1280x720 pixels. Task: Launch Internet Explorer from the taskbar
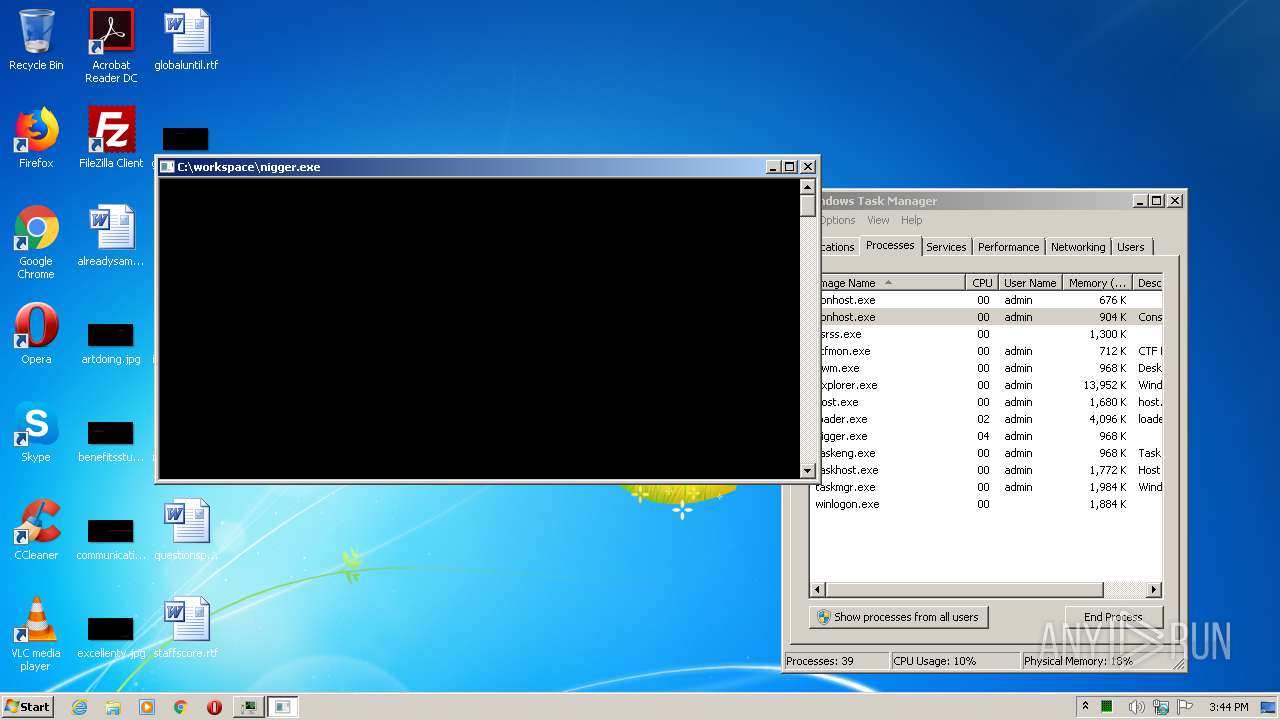coord(79,707)
